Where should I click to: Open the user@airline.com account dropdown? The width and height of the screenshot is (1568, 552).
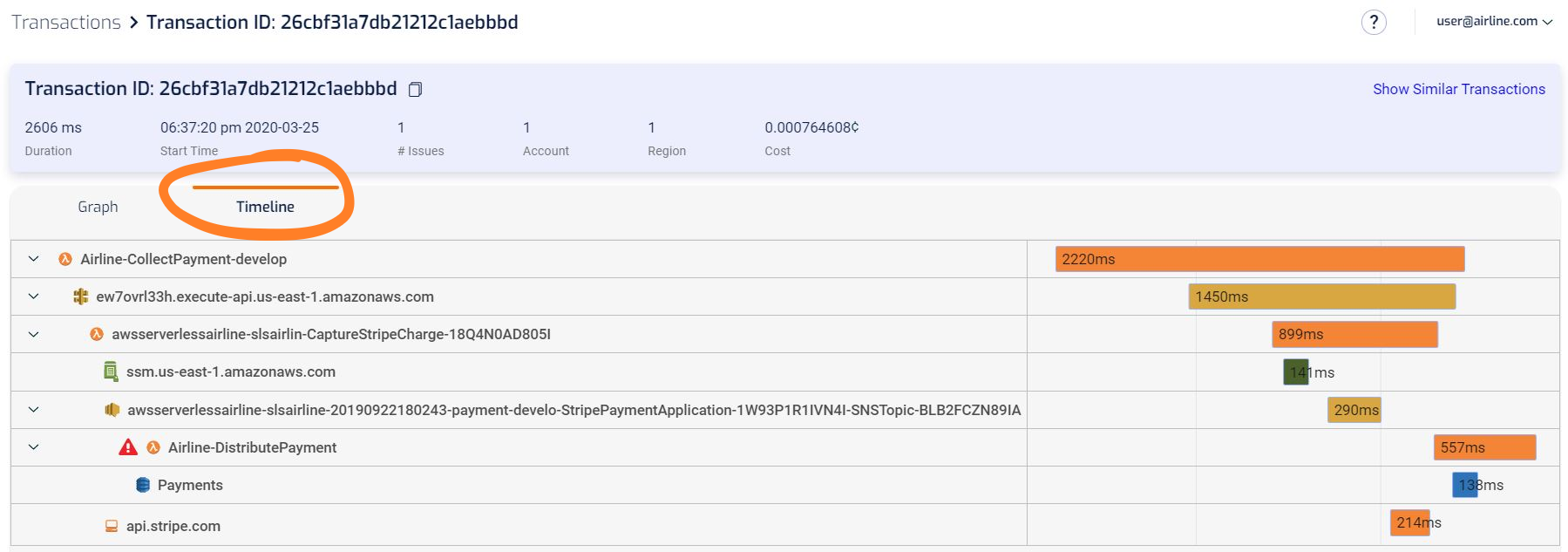coord(1494,22)
